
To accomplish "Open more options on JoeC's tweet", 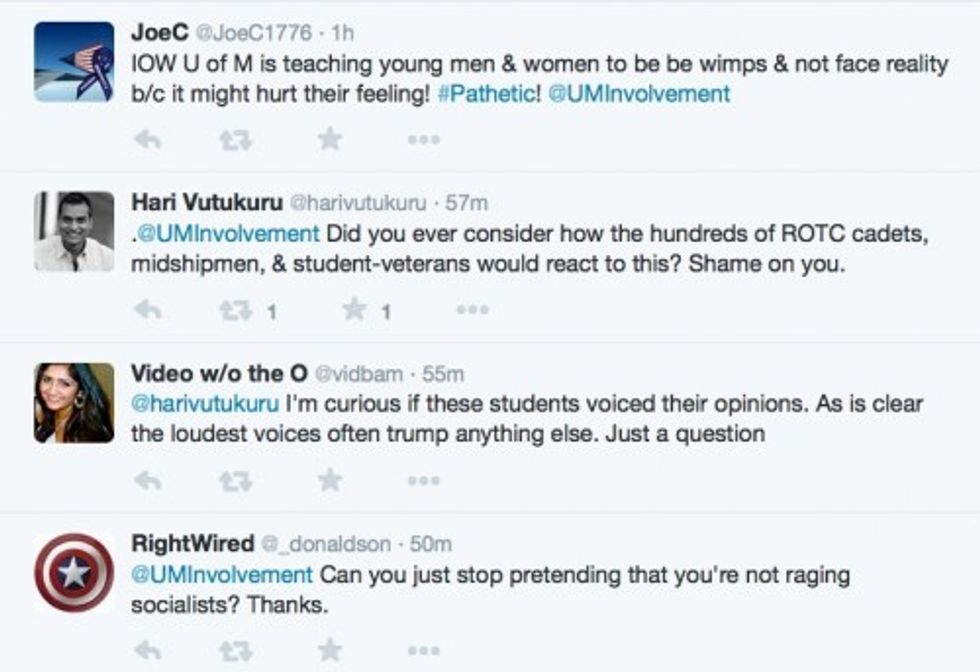I will tap(423, 141).
